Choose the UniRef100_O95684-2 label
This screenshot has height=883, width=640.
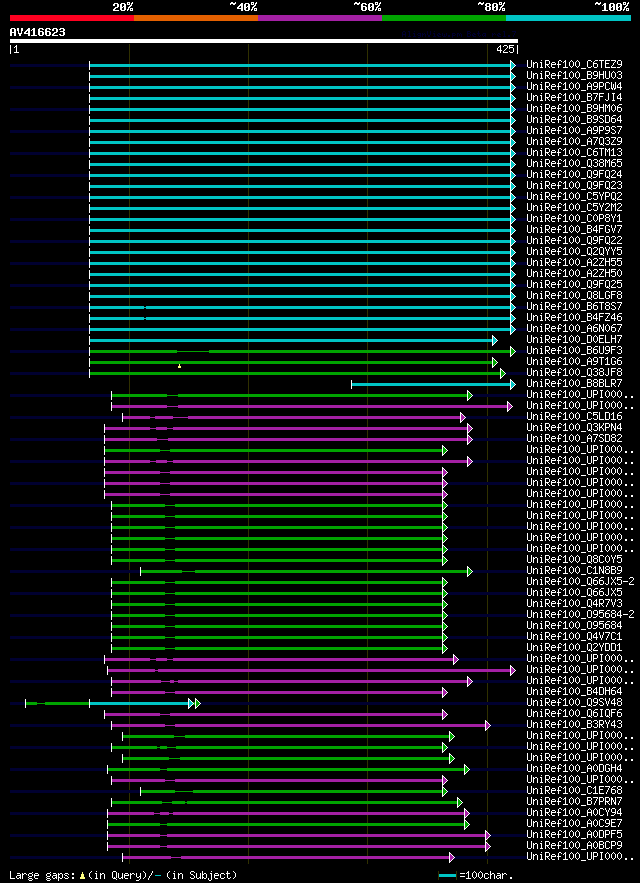(x=580, y=614)
